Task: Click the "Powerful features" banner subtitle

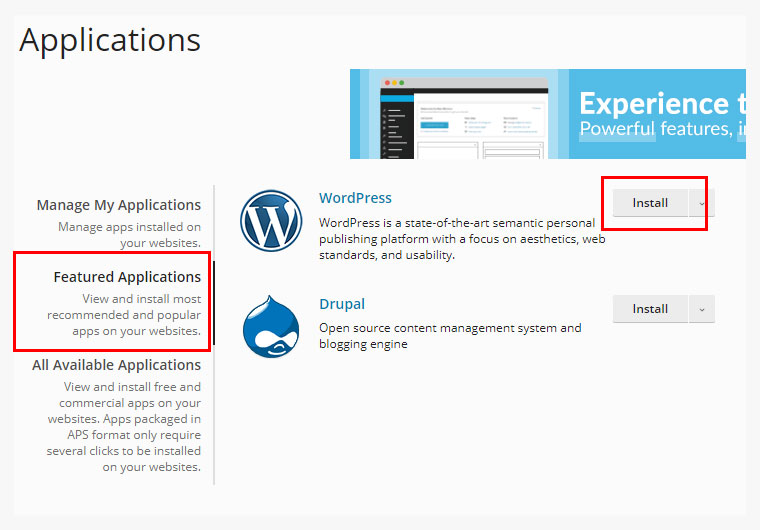Action: pos(655,129)
